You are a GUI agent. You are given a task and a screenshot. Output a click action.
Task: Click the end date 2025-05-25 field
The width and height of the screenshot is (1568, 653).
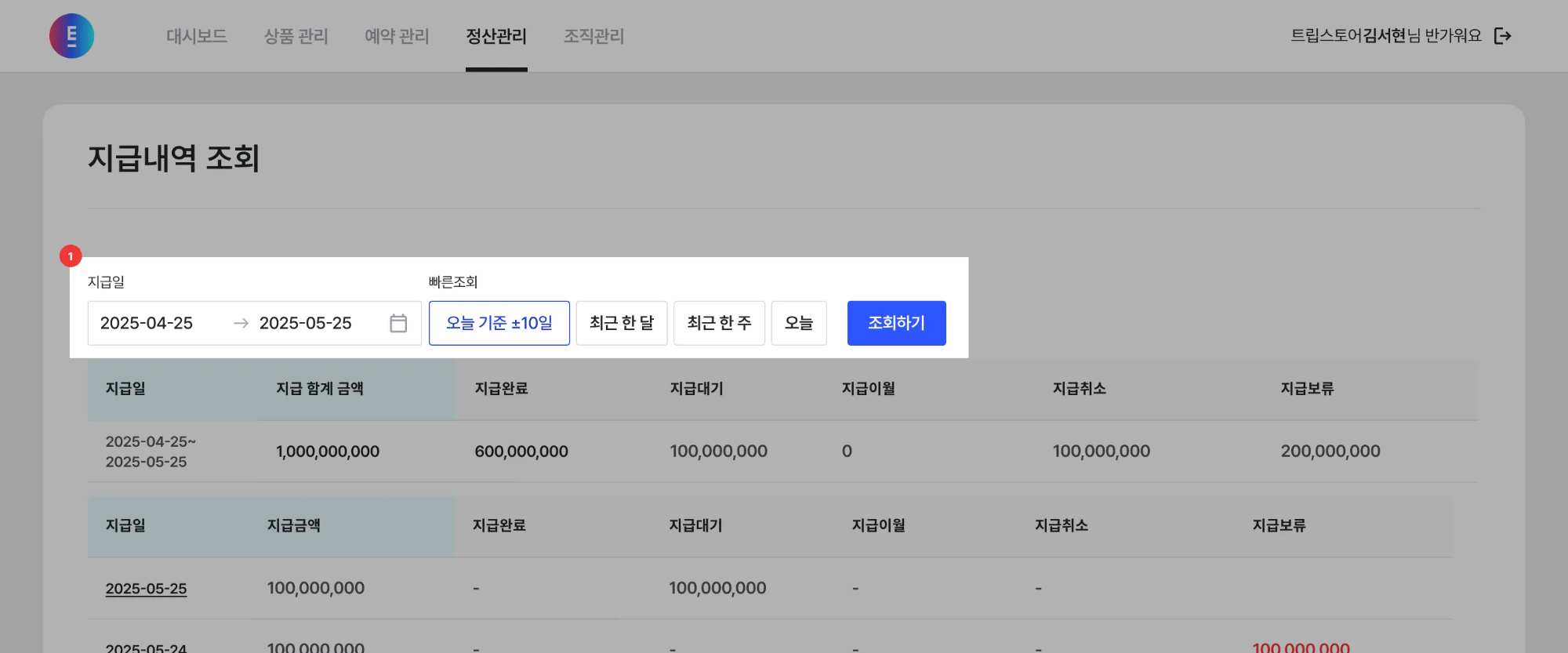[306, 323]
